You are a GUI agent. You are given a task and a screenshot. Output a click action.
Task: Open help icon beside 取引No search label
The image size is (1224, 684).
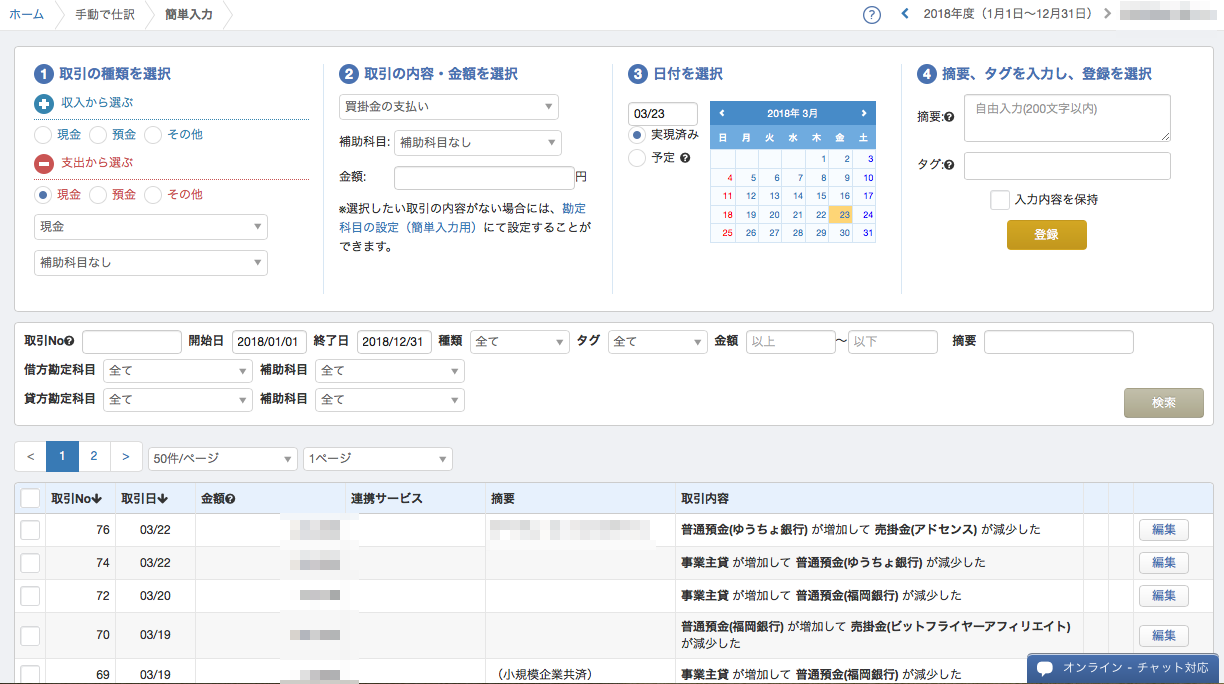69,342
